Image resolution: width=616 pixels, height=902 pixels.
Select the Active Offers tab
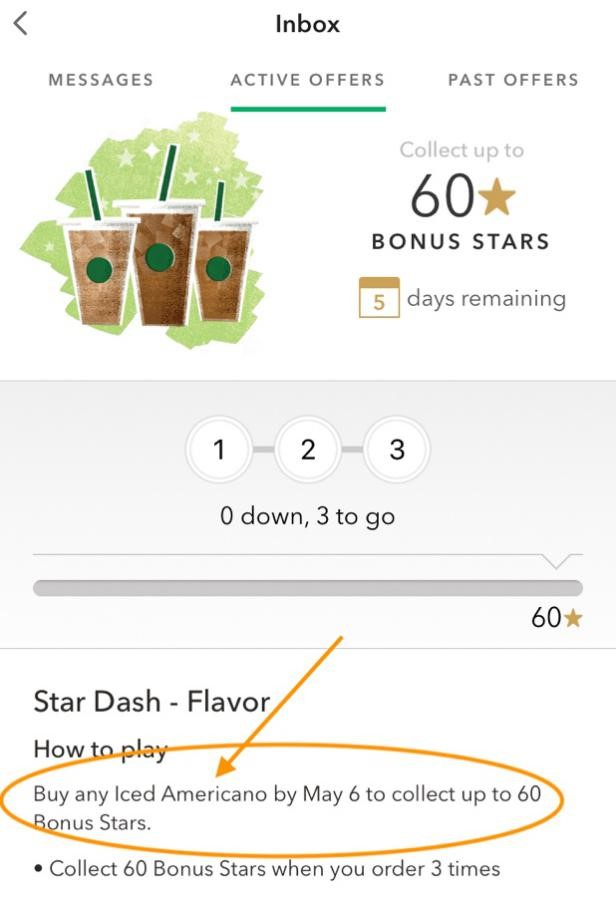308,80
